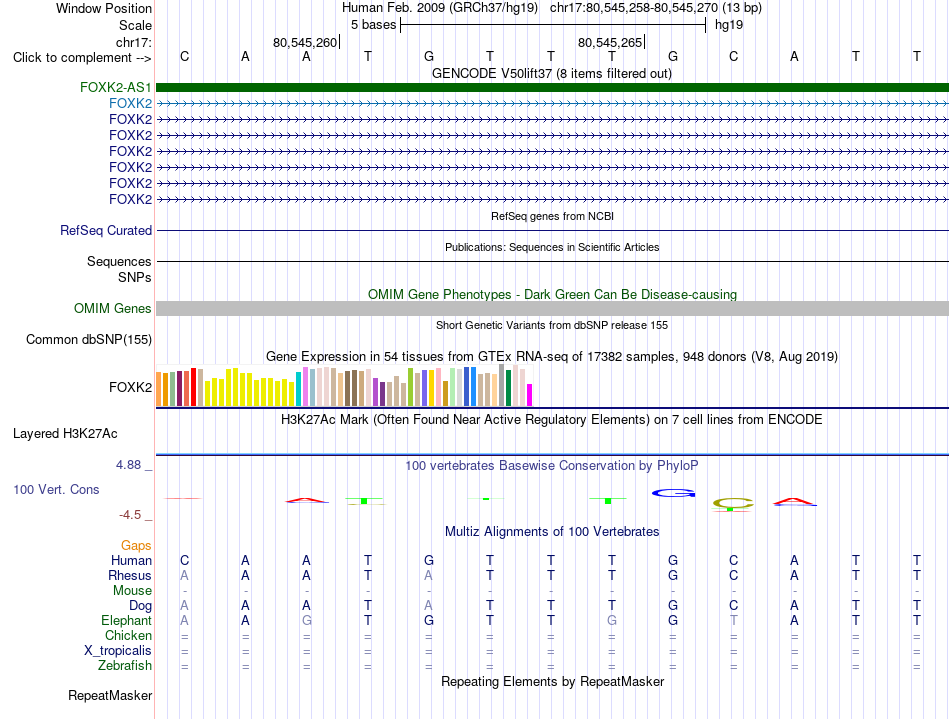
Task: Click the RepeatMasker track label
Action: coord(110,695)
